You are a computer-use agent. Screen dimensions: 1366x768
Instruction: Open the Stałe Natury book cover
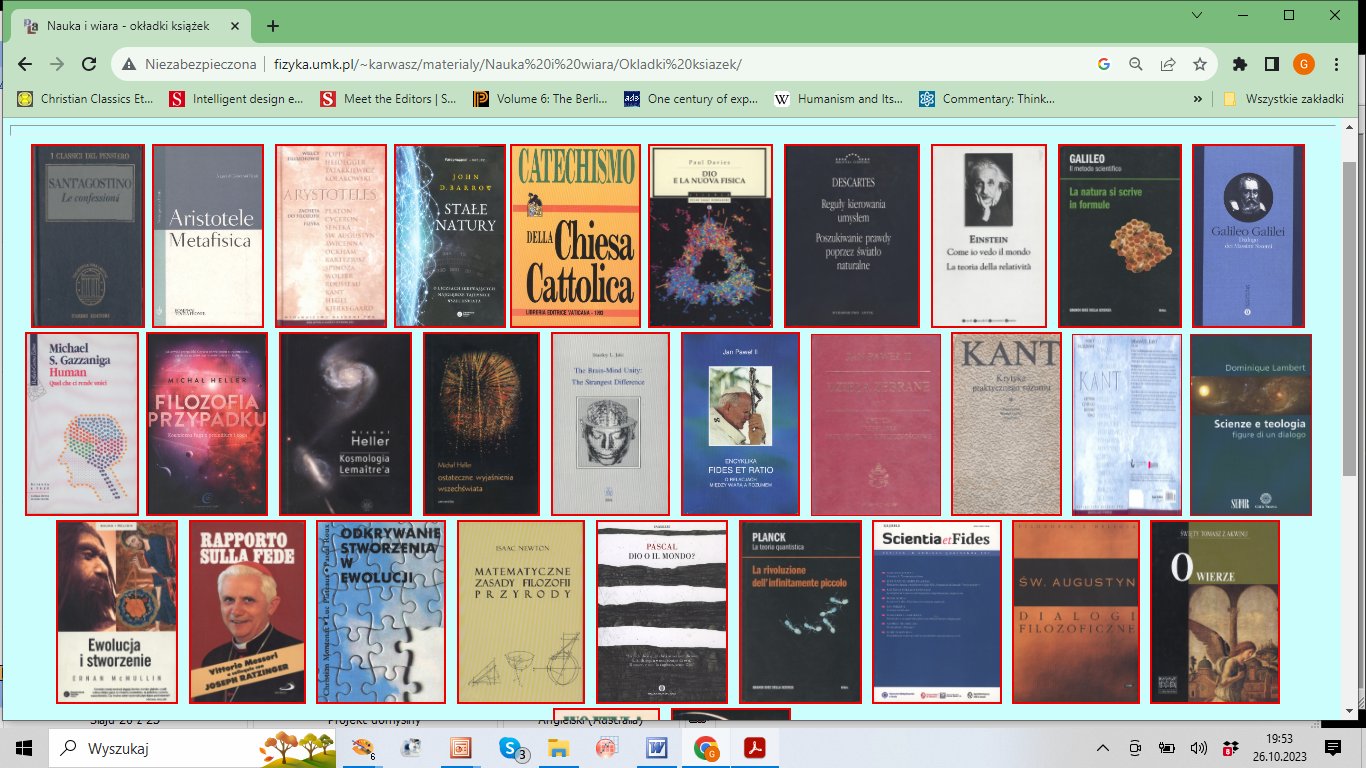[x=449, y=236]
